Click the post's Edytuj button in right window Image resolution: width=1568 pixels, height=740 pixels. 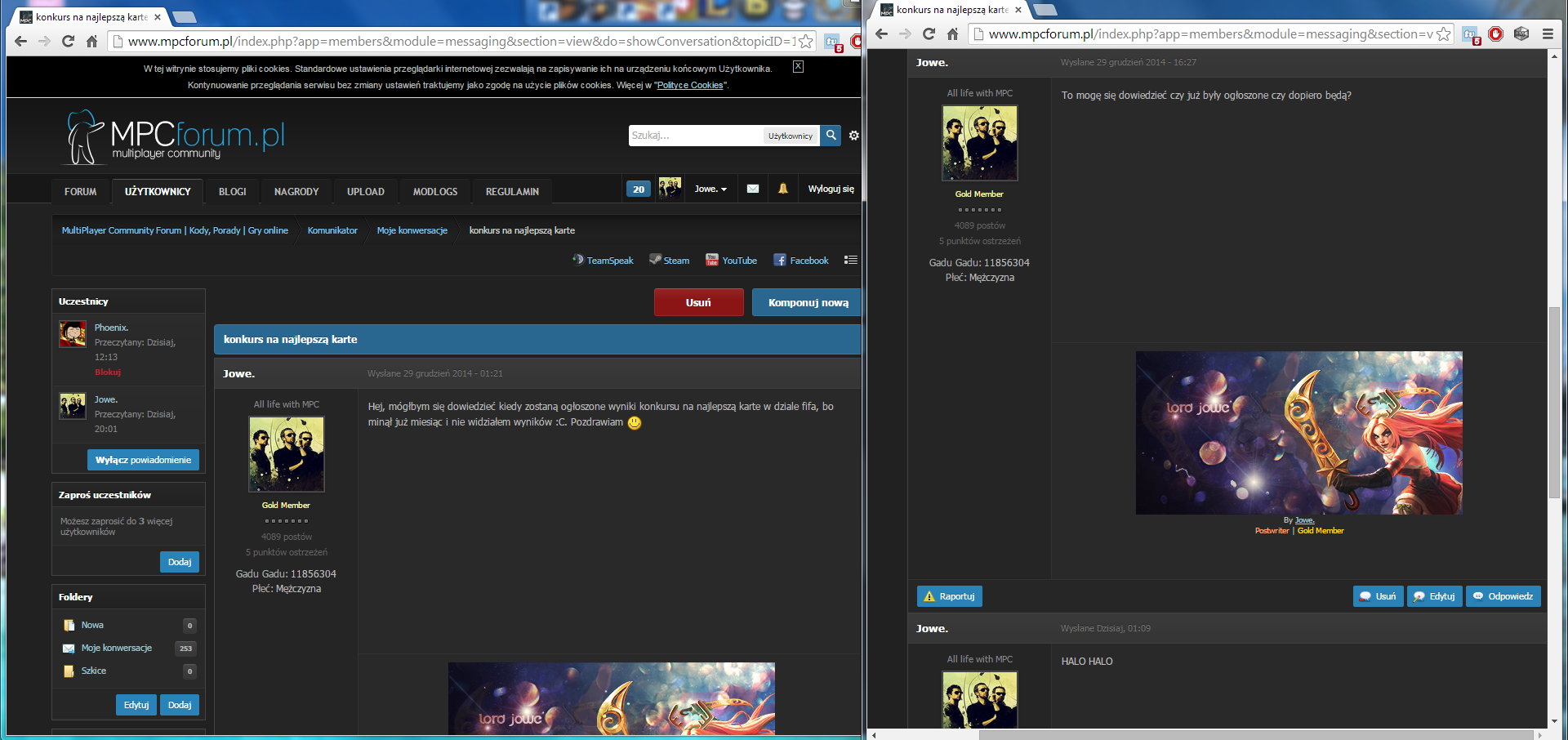tap(1435, 596)
